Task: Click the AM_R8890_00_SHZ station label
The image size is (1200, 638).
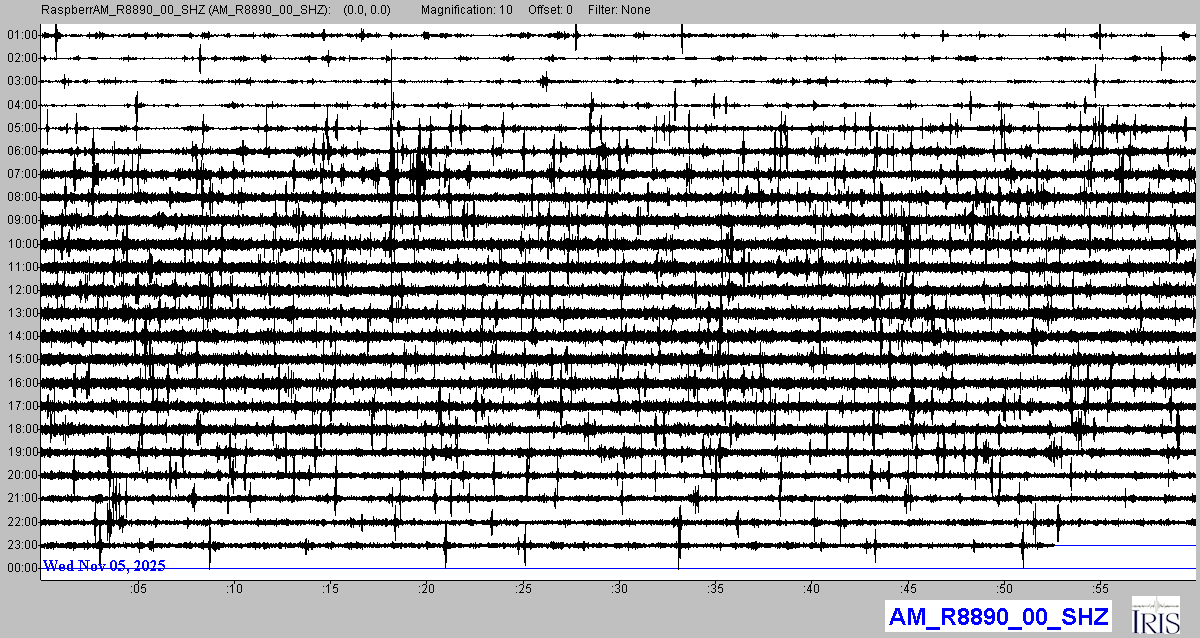Action: pos(999,616)
